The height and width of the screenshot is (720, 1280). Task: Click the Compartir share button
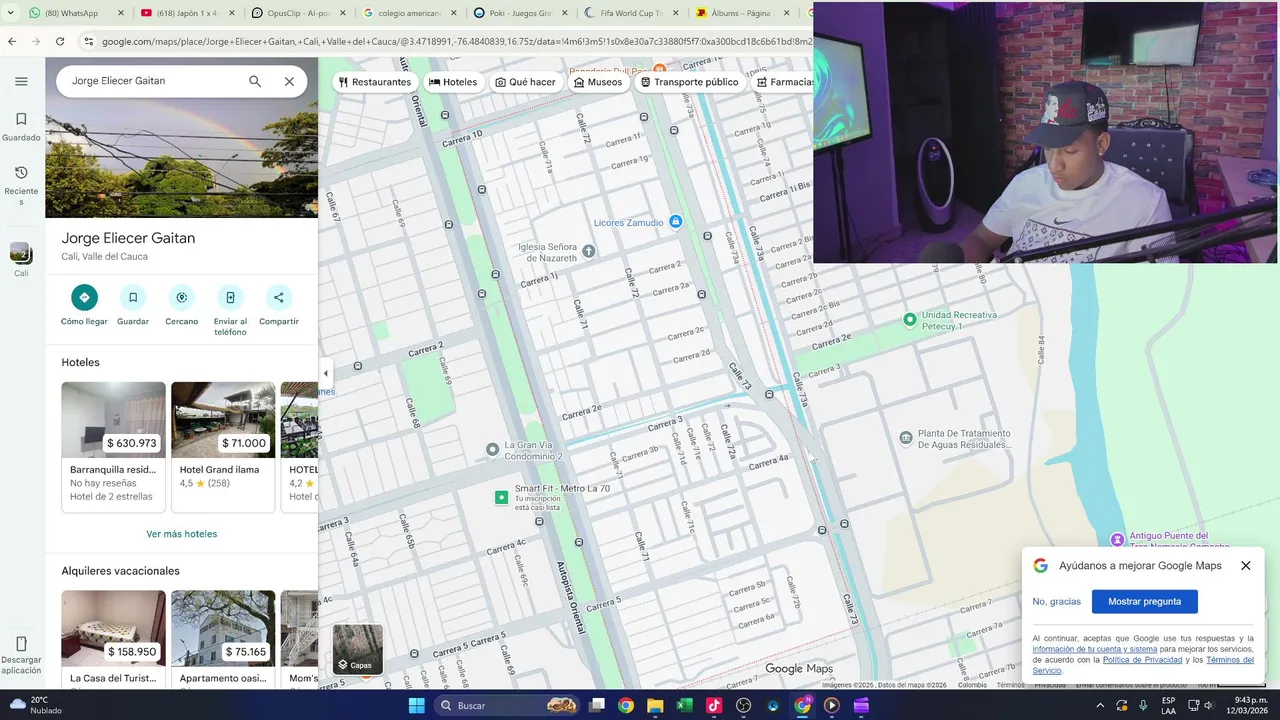pyautogui.click(x=279, y=297)
